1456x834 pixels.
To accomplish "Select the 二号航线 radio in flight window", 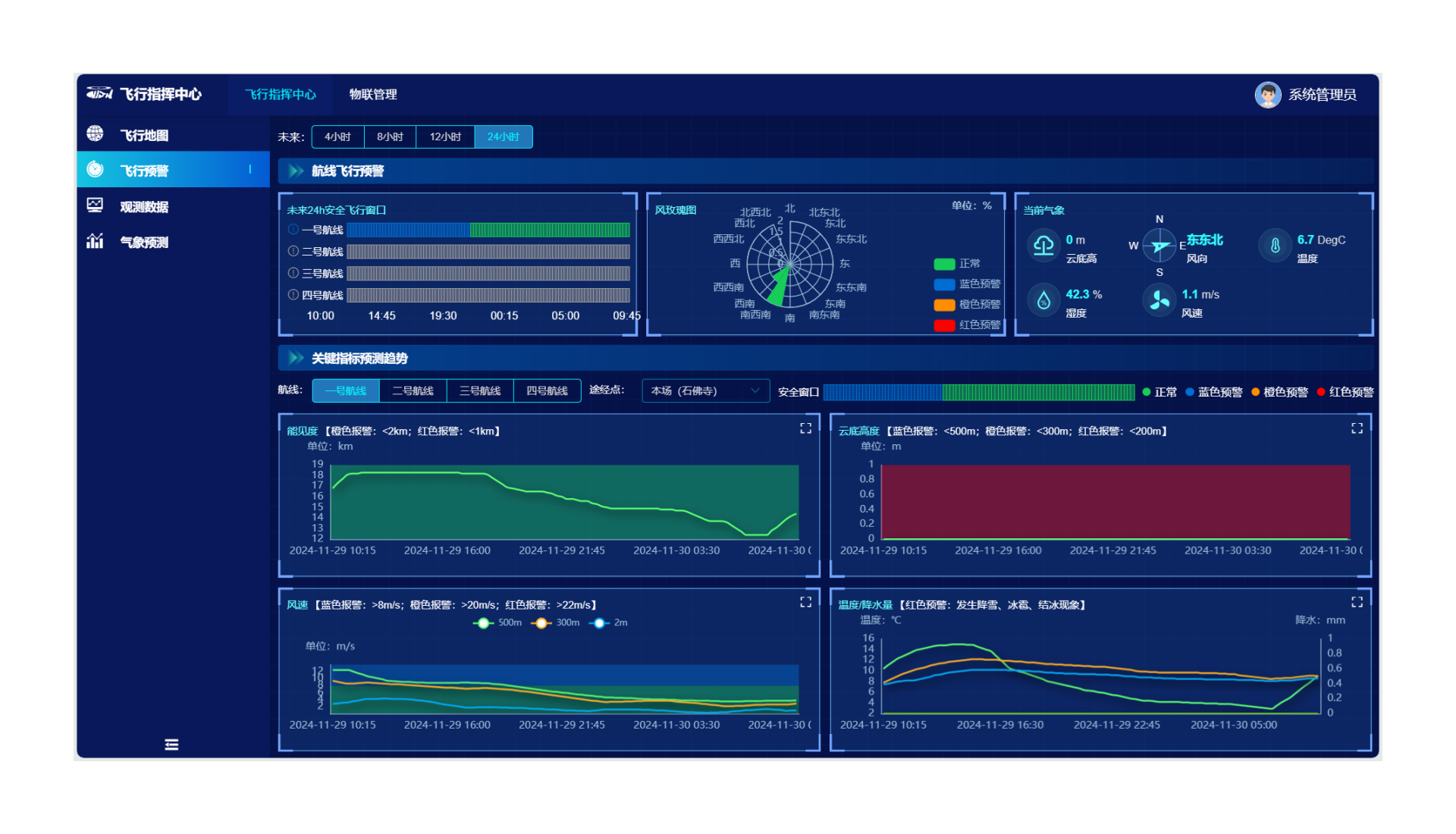I will (x=293, y=251).
